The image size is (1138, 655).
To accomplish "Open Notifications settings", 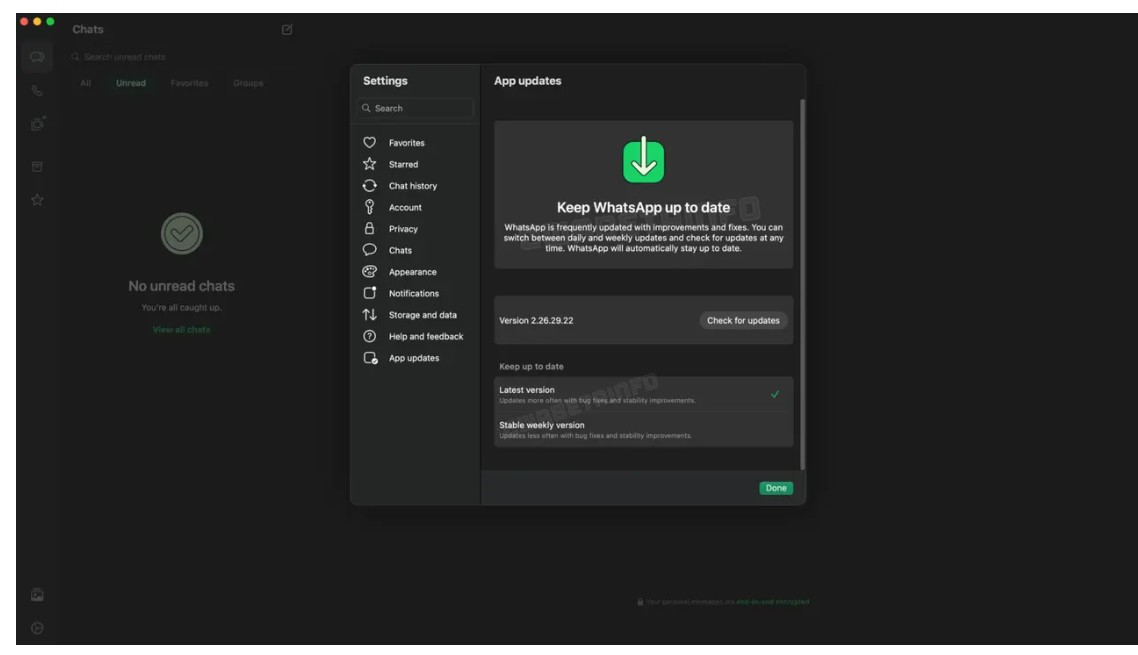I will pyautogui.click(x=415, y=293).
